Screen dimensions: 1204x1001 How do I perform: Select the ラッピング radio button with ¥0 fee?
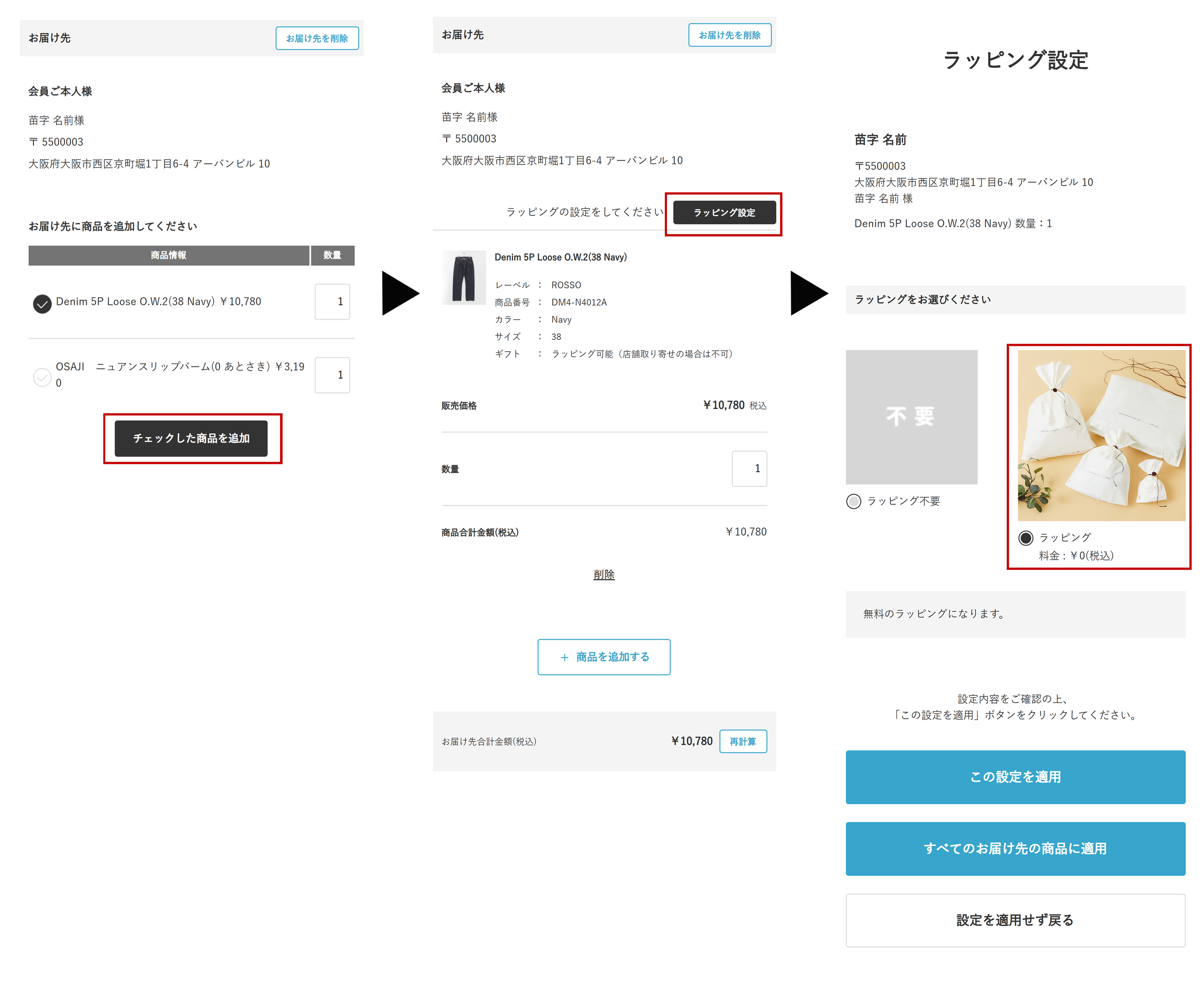click(1026, 538)
